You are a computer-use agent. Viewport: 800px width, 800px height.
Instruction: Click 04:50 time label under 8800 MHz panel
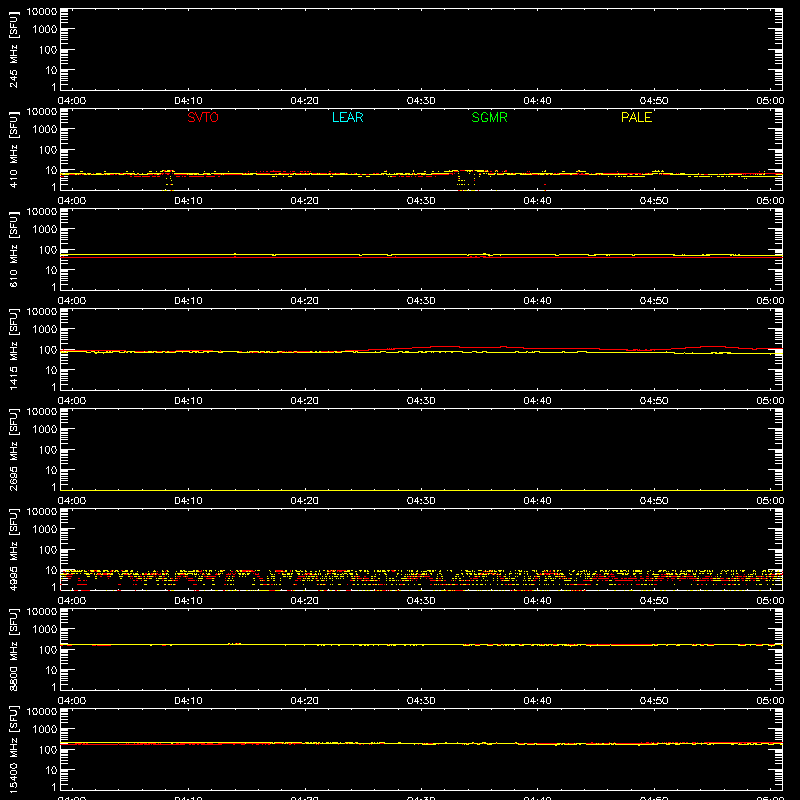654,701
